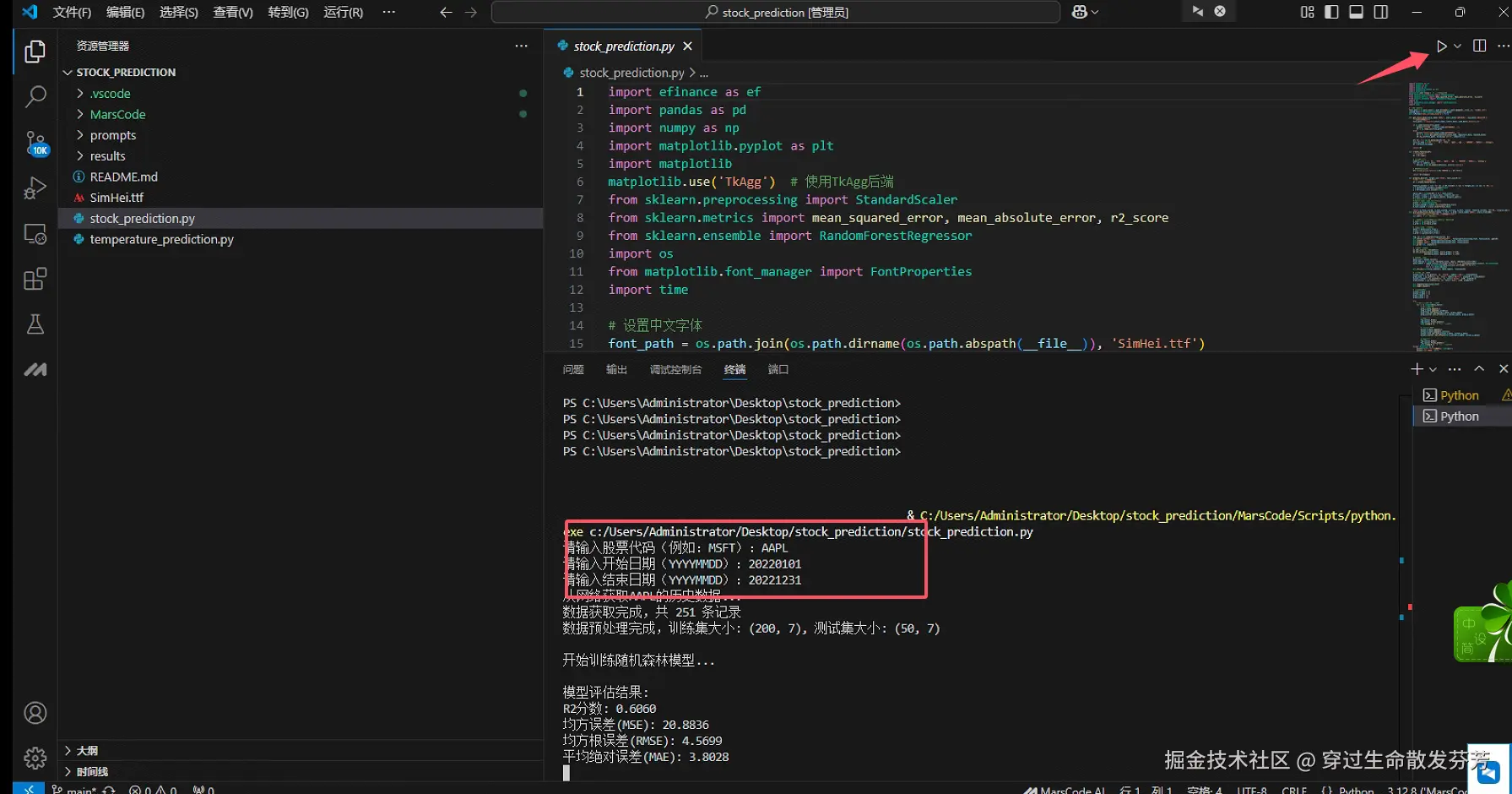Toggle the secondary side bar visibility
The width and height of the screenshot is (1512, 794).
1380,12
